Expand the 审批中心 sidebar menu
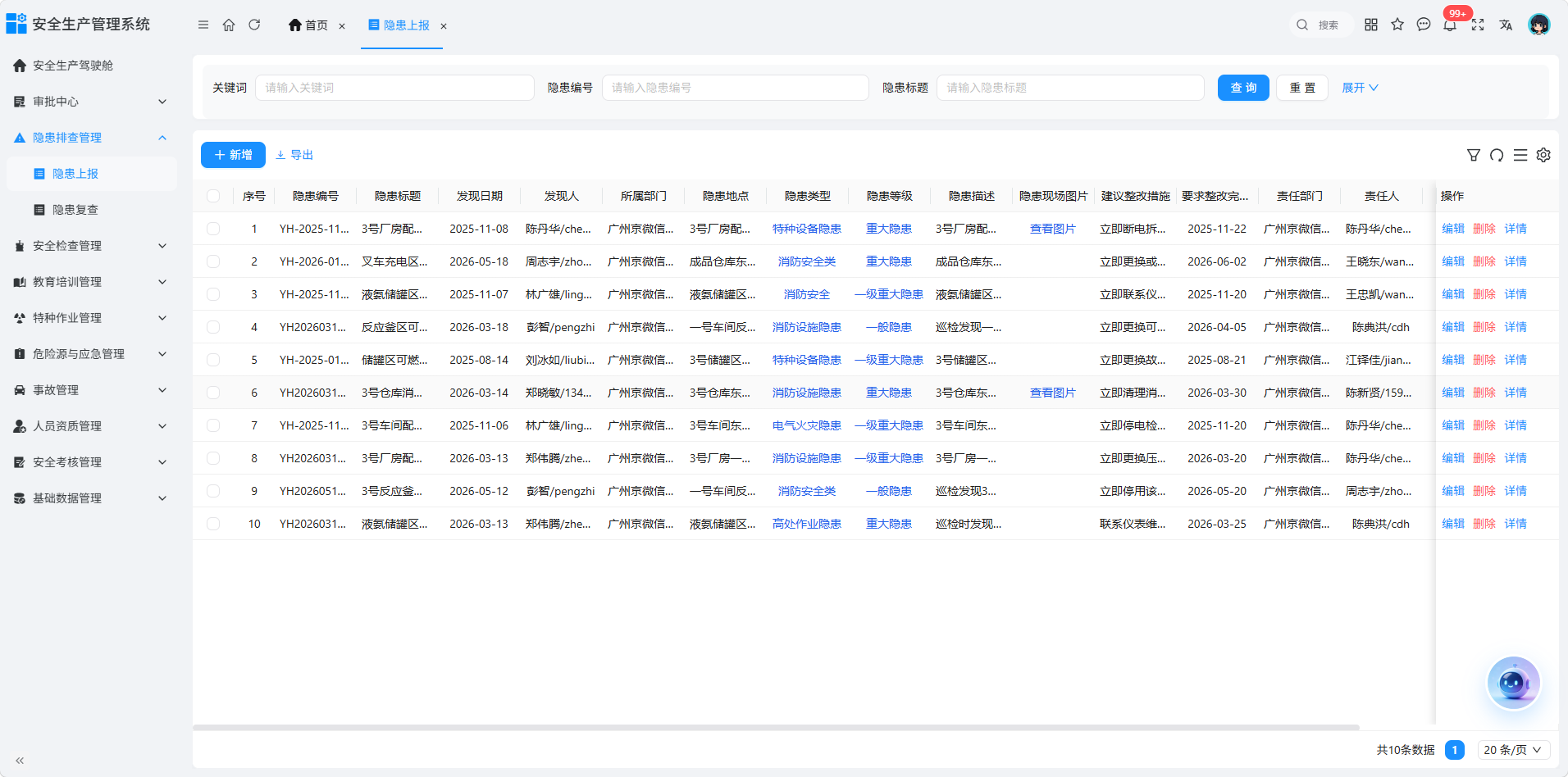Image resolution: width=1568 pixels, height=777 pixels. point(91,102)
